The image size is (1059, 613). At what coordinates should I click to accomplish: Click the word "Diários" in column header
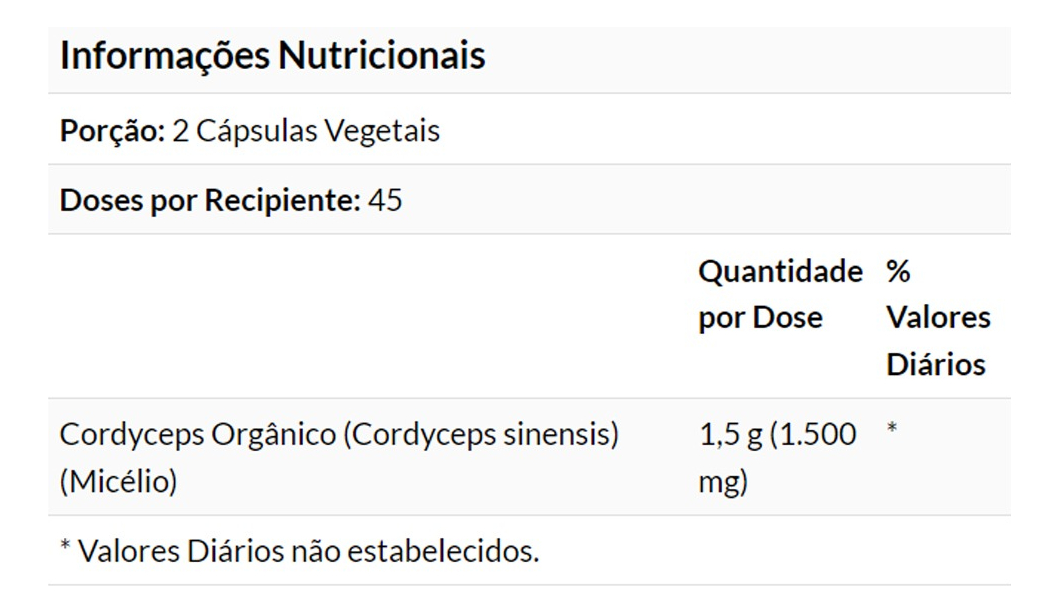pyautogui.click(x=935, y=364)
